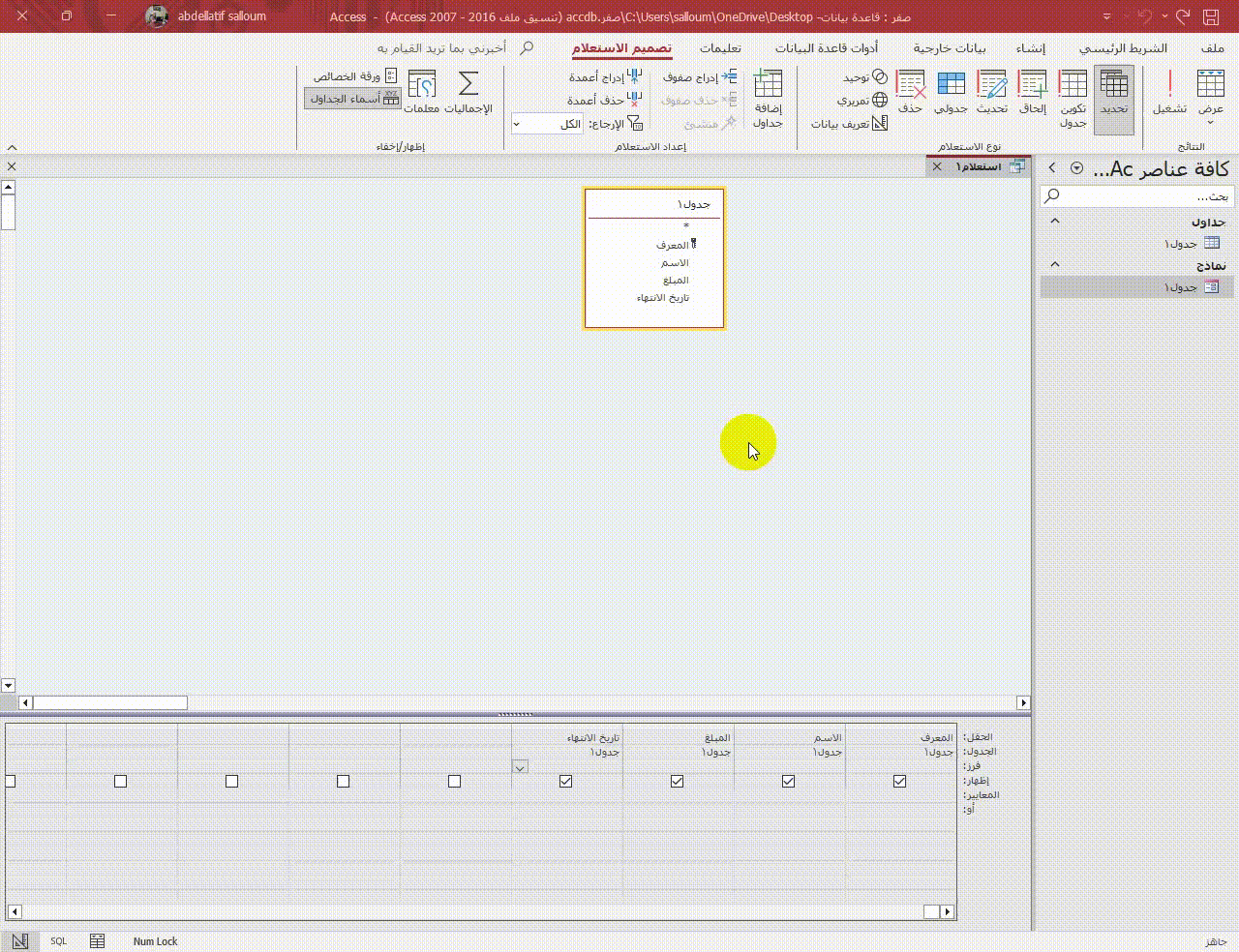Click the عرض (View) icon

[x=1211, y=85]
